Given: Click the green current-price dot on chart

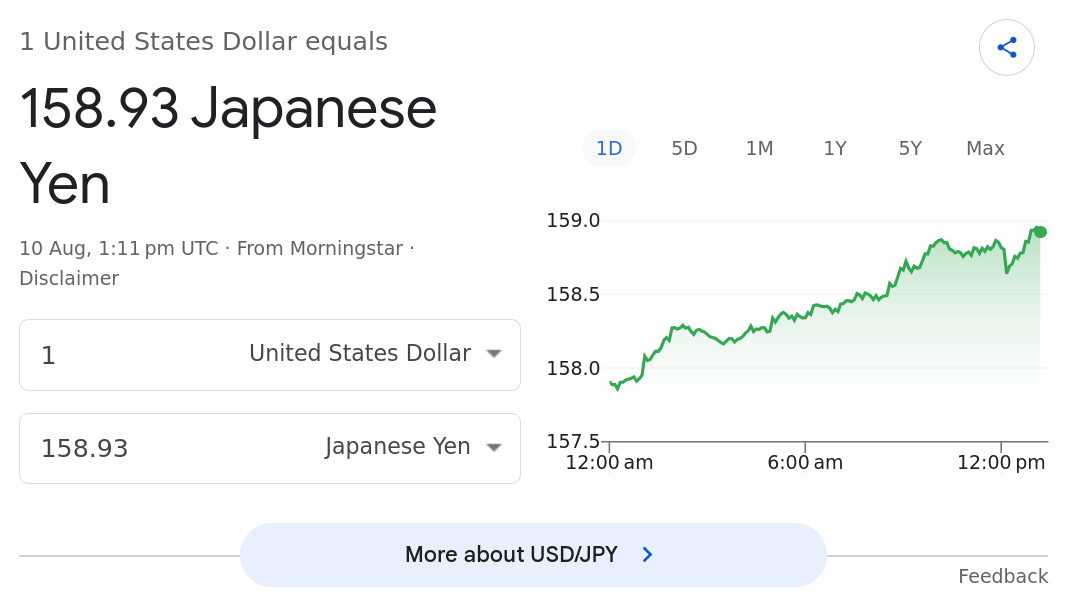Looking at the screenshot, I should pyautogui.click(x=1040, y=232).
